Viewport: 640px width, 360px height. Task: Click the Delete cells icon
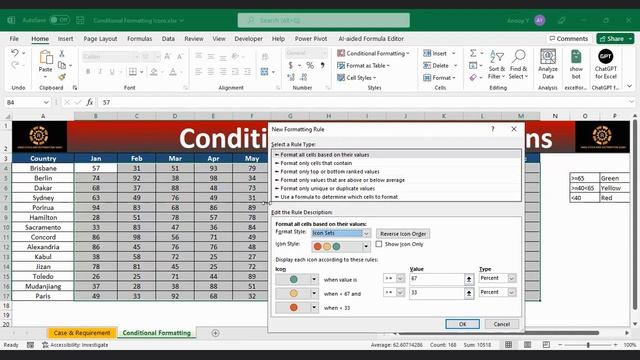(427, 65)
